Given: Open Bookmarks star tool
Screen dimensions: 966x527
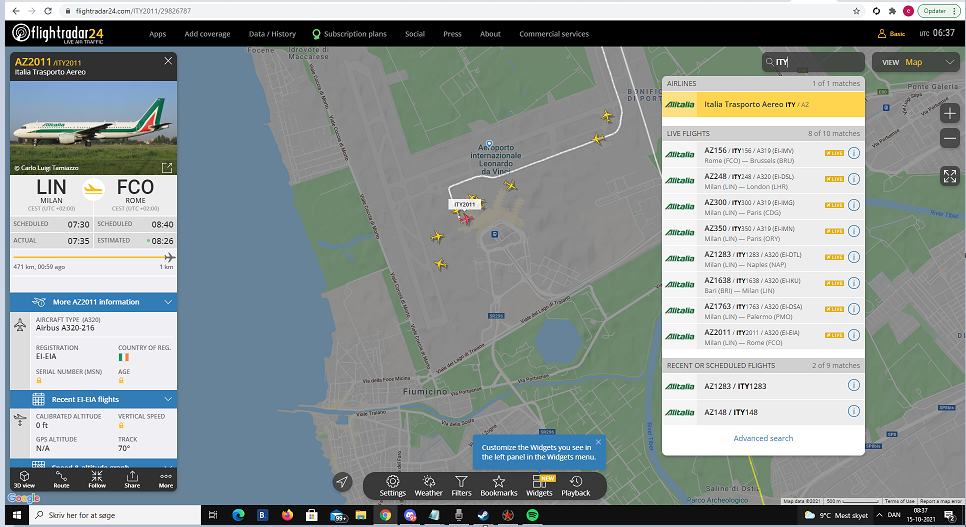Looking at the screenshot, I should pyautogui.click(x=498, y=486).
